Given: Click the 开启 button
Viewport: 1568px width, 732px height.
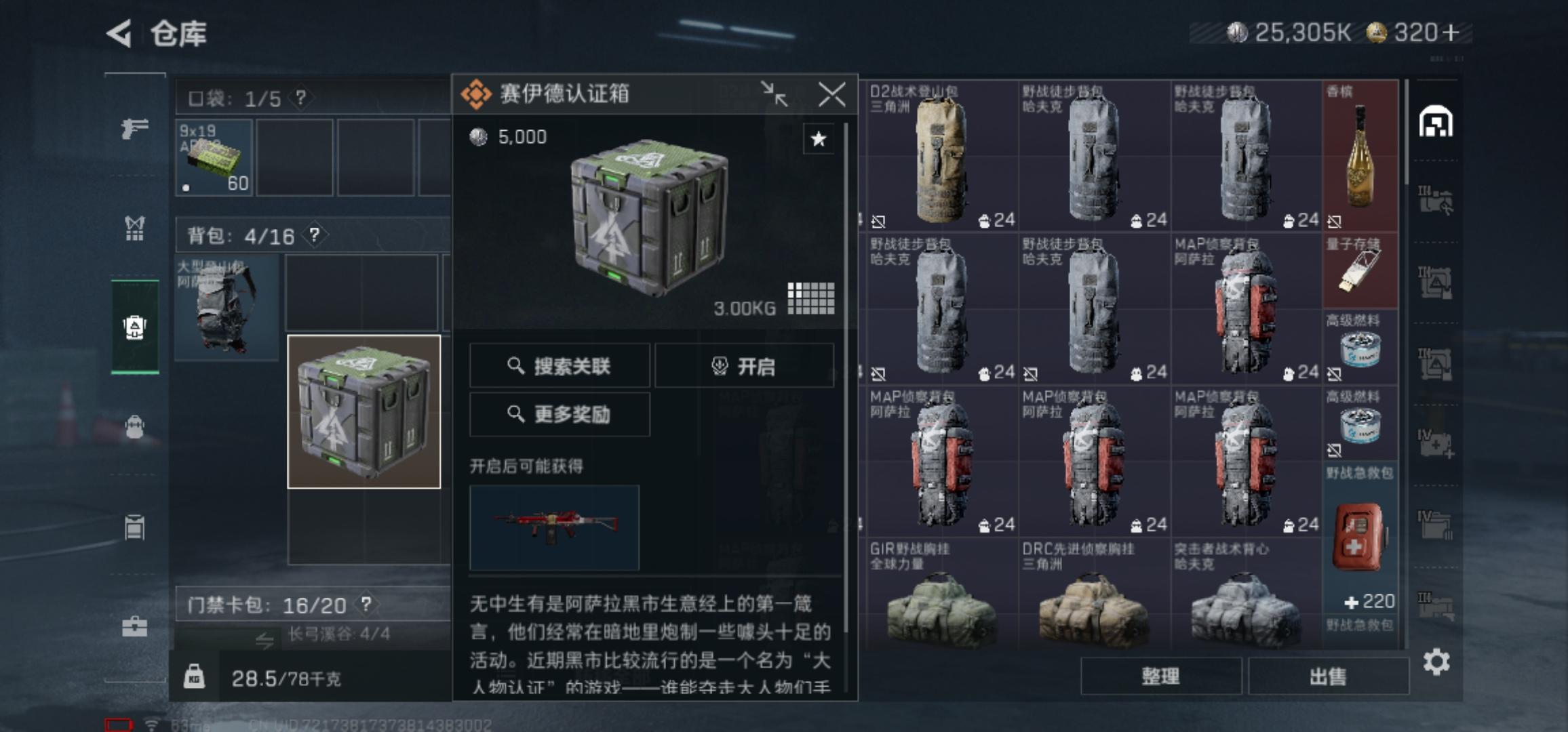Looking at the screenshot, I should click(744, 366).
